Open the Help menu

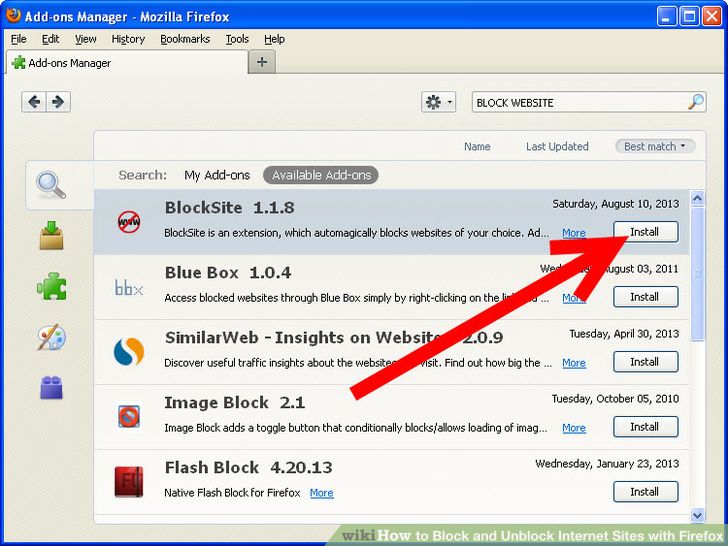(274, 39)
